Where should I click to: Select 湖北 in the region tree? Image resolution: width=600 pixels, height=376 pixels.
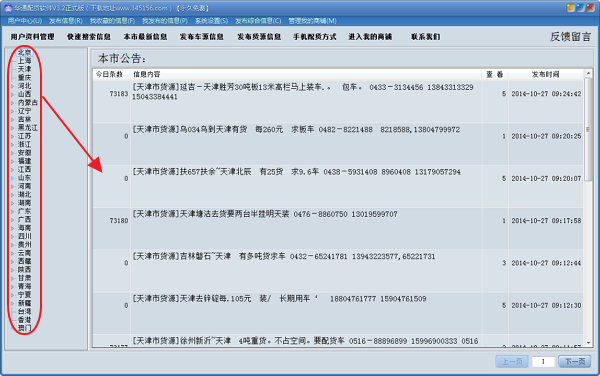pyautogui.click(x=24, y=195)
